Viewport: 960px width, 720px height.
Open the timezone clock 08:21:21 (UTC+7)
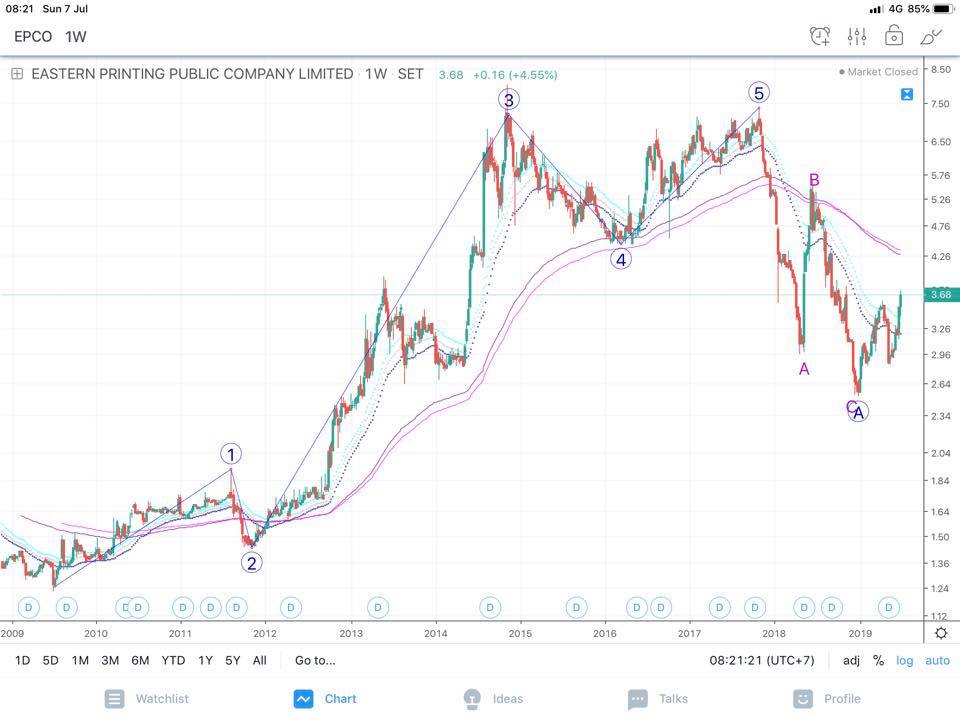point(762,660)
